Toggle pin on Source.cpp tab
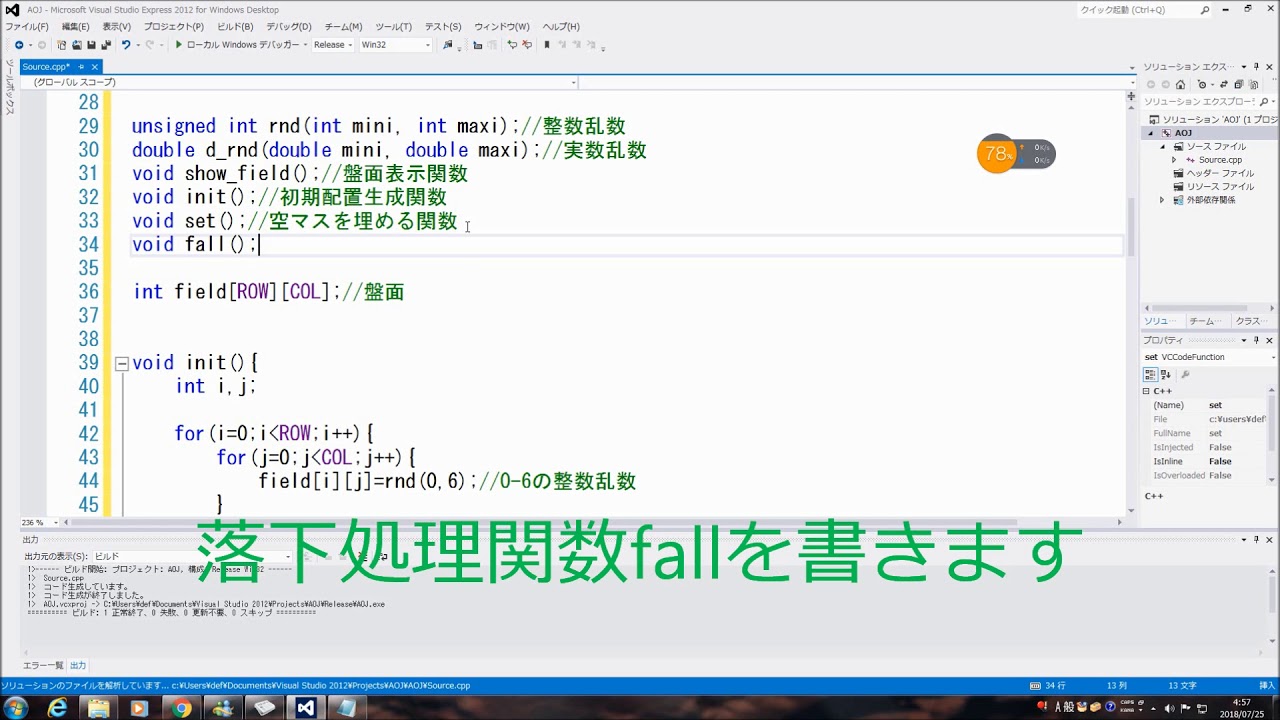Viewport: 1280px width, 720px height. (81, 67)
